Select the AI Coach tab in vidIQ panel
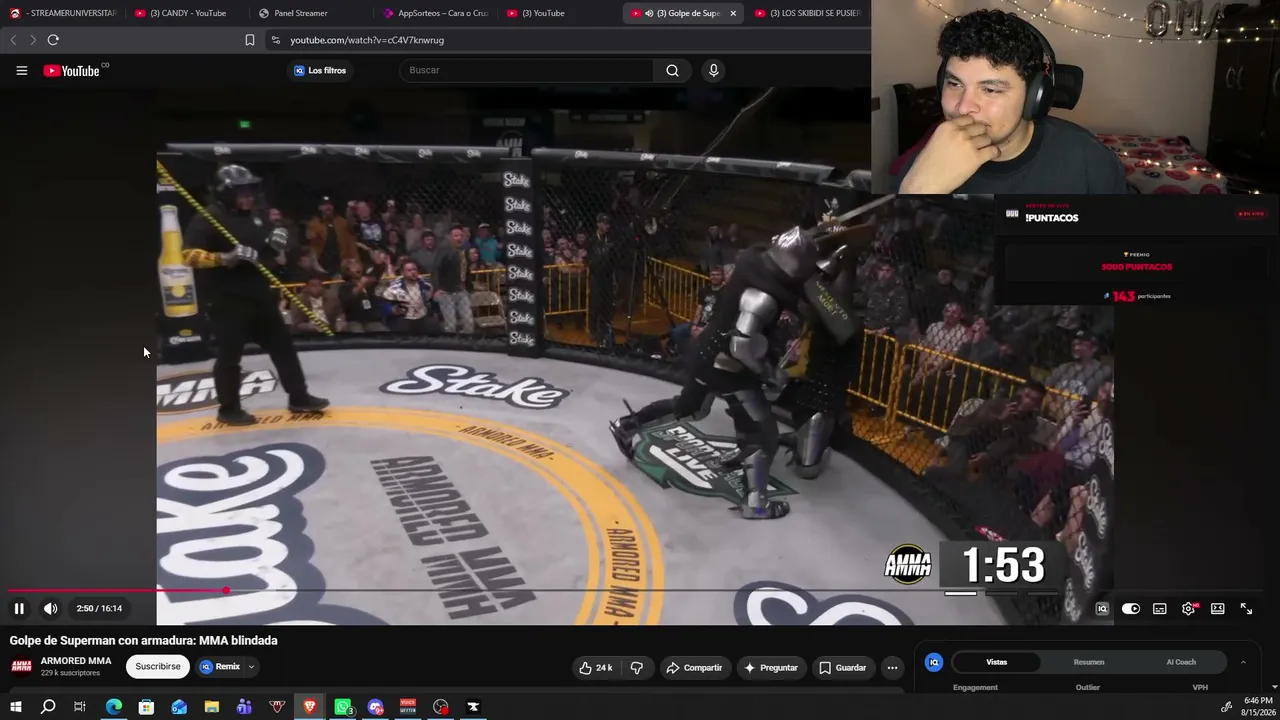The image size is (1280, 720). click(x=1181, y=662)
